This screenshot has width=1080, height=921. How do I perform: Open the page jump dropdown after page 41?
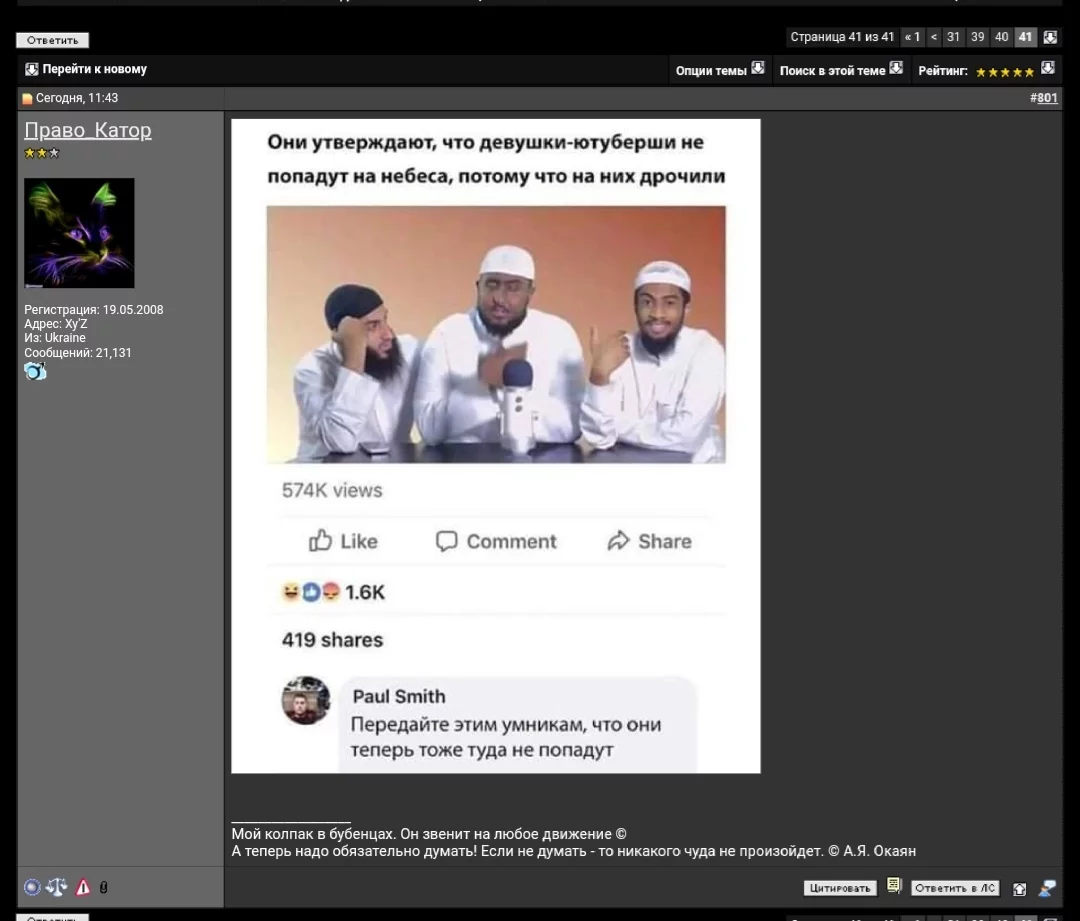(x=1050, y=37)
